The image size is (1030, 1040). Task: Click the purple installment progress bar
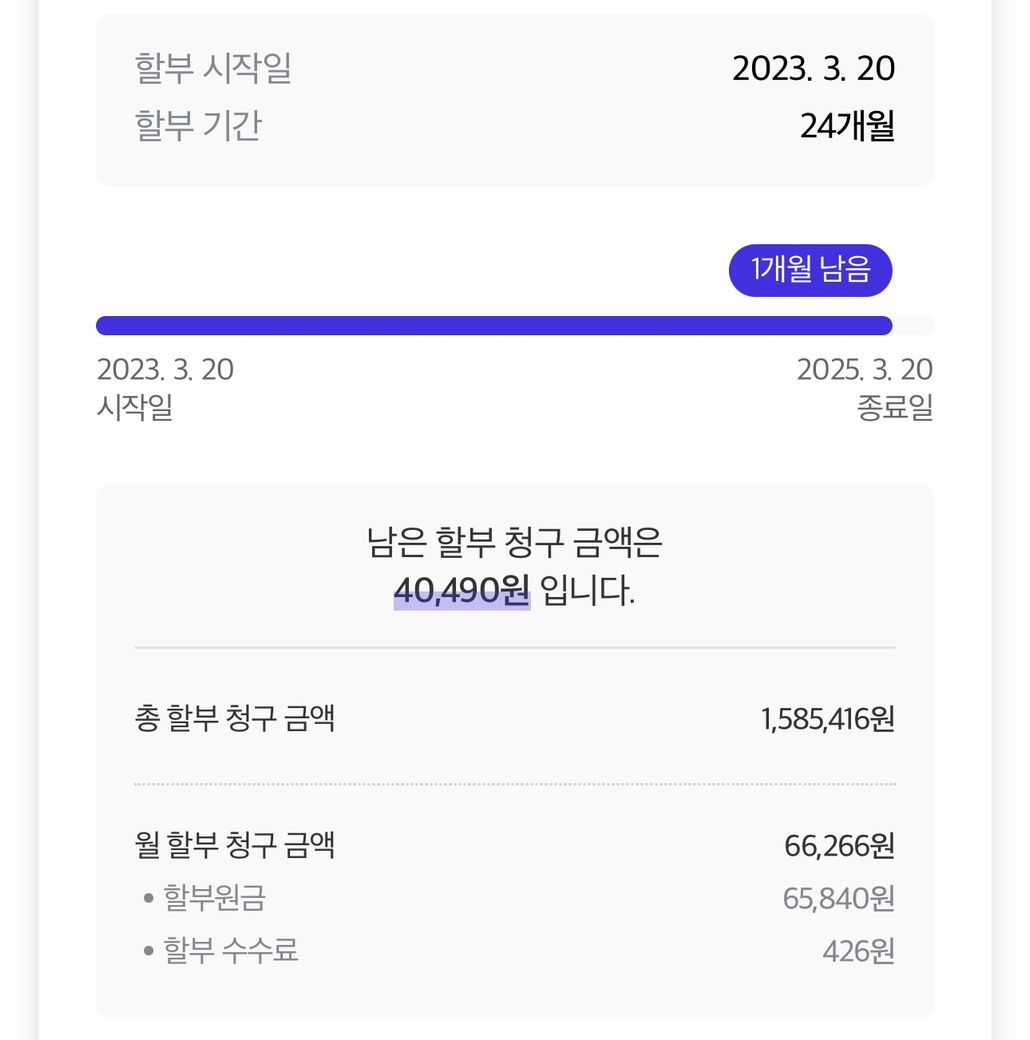(x=494, y=326)
